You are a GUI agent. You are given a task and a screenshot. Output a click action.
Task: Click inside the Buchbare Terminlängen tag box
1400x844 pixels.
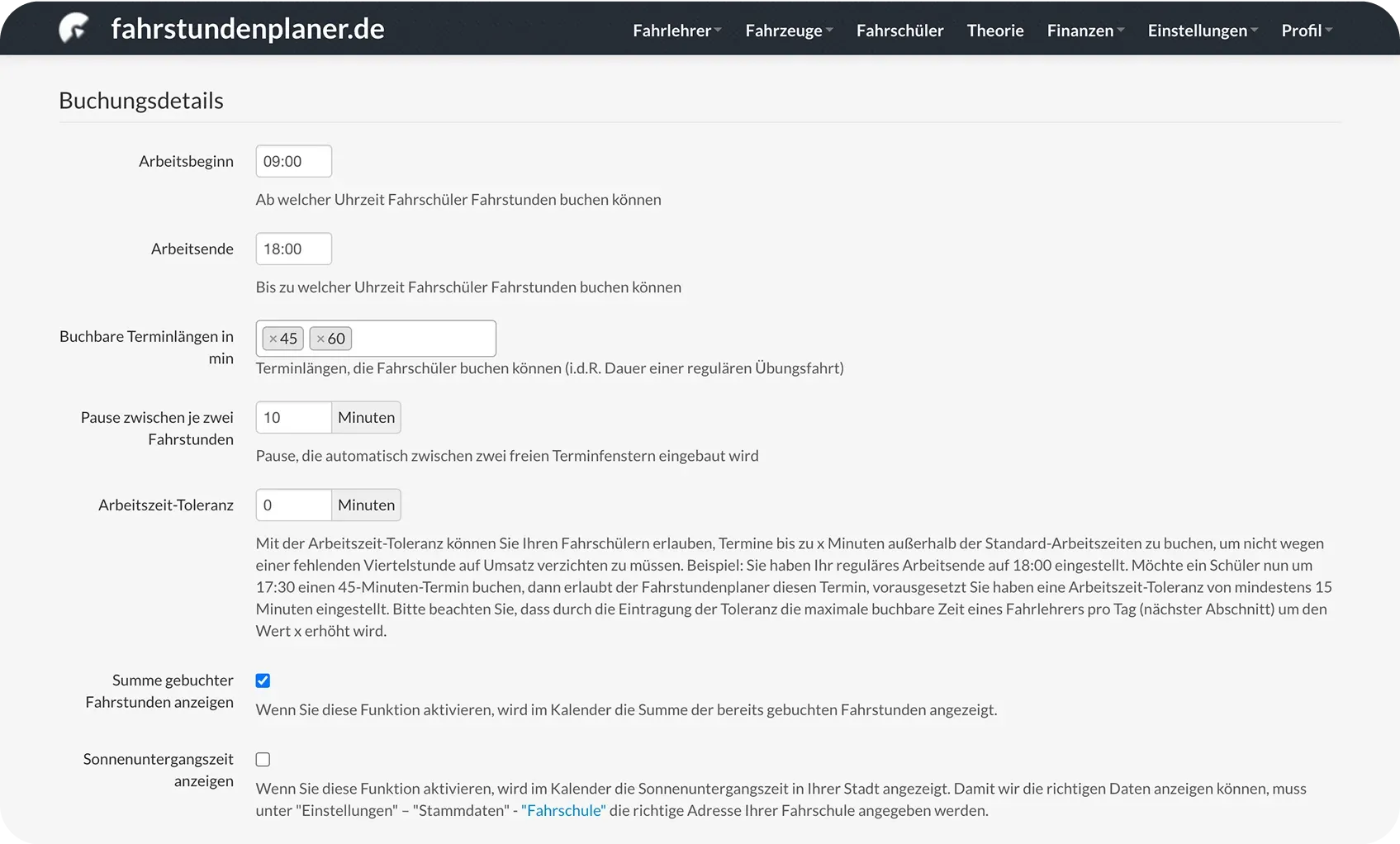[423, 339]
